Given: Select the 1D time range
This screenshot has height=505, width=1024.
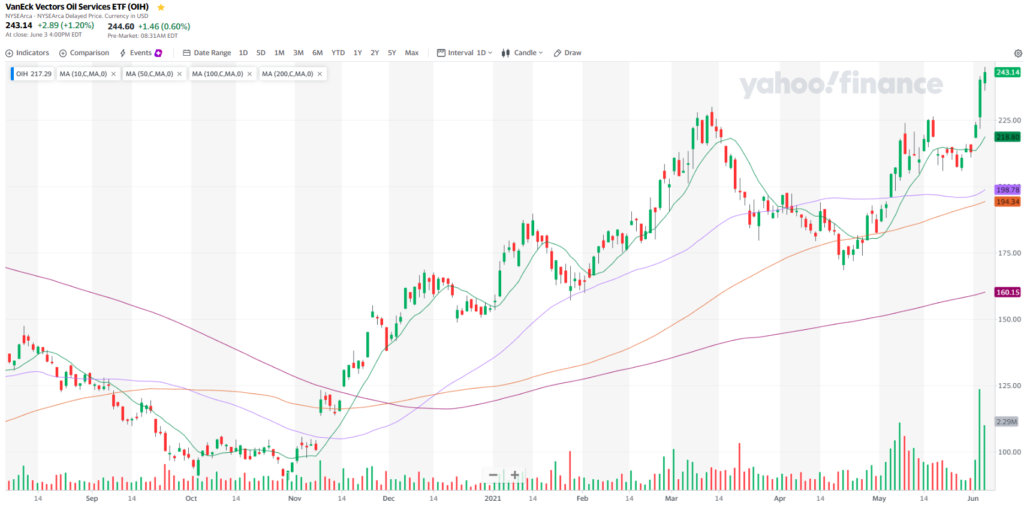Looking at the screenshot, I should [x=243, y=53].
